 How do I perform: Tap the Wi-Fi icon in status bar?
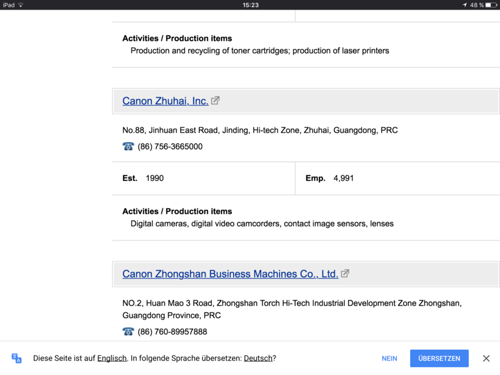[x=21, y=5]
